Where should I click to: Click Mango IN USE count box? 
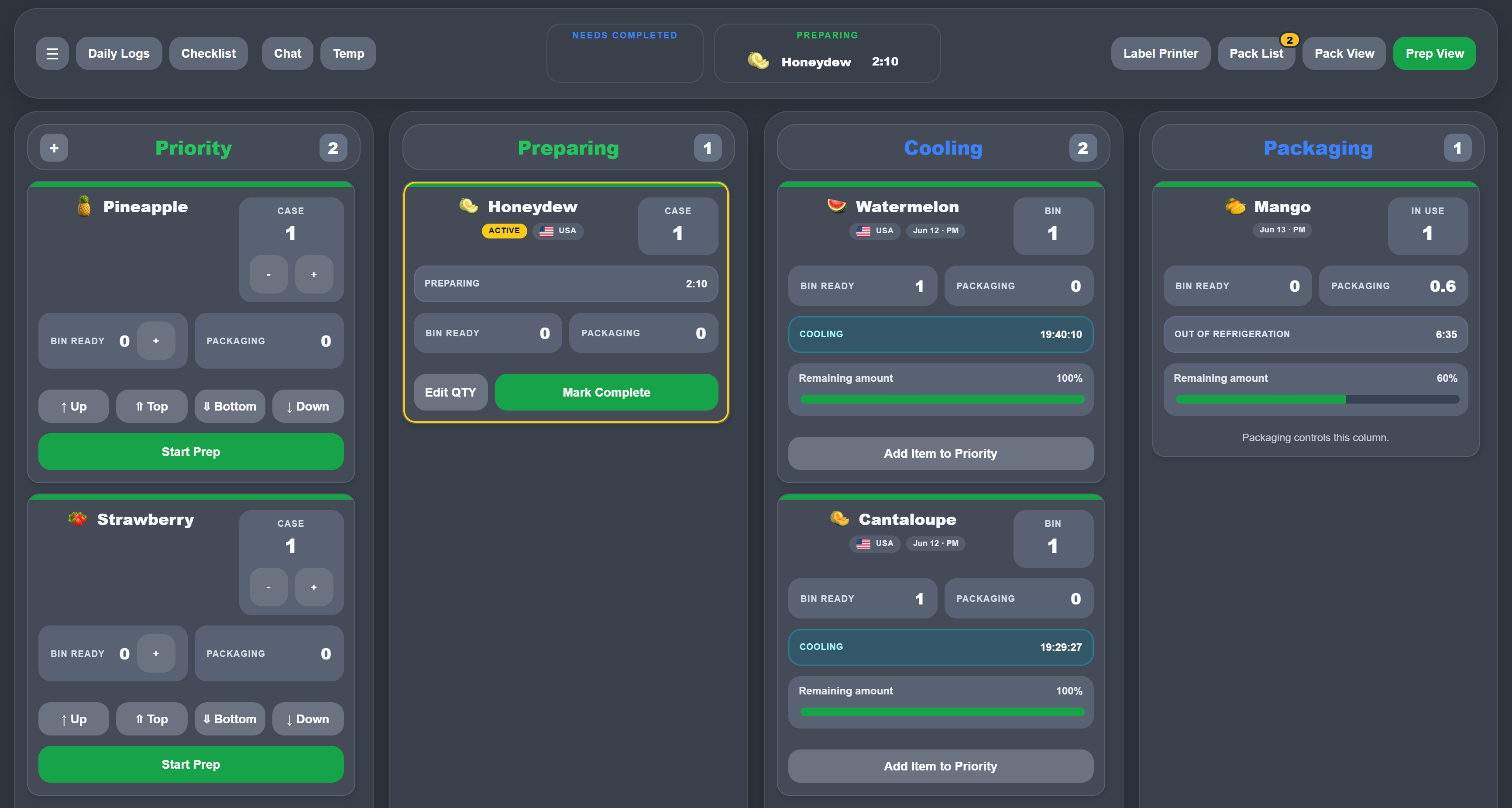(x=1427, y=226)
